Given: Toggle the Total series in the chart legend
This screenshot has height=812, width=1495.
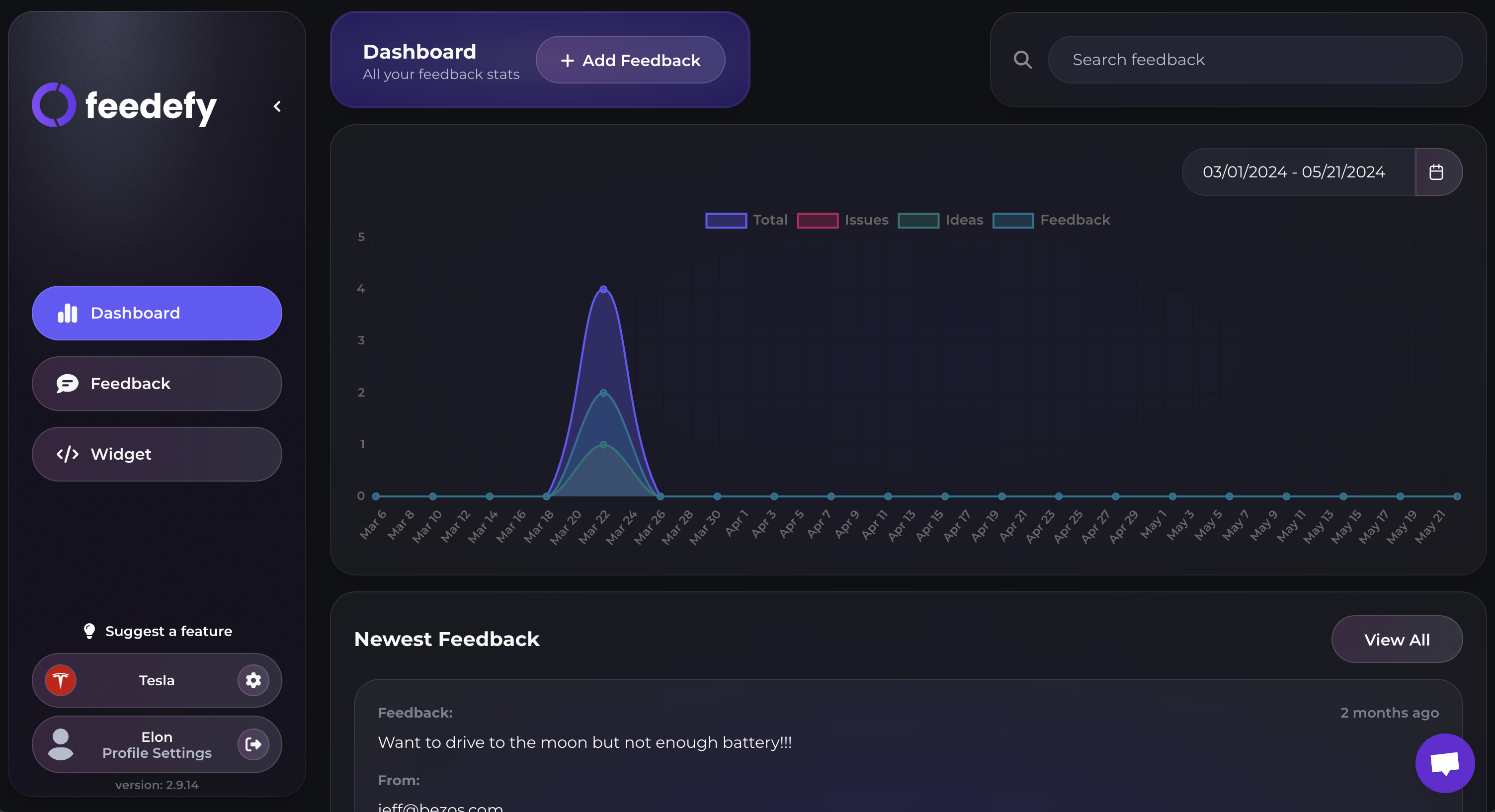Looking at the screenshot, I should (x=726, y=220).
